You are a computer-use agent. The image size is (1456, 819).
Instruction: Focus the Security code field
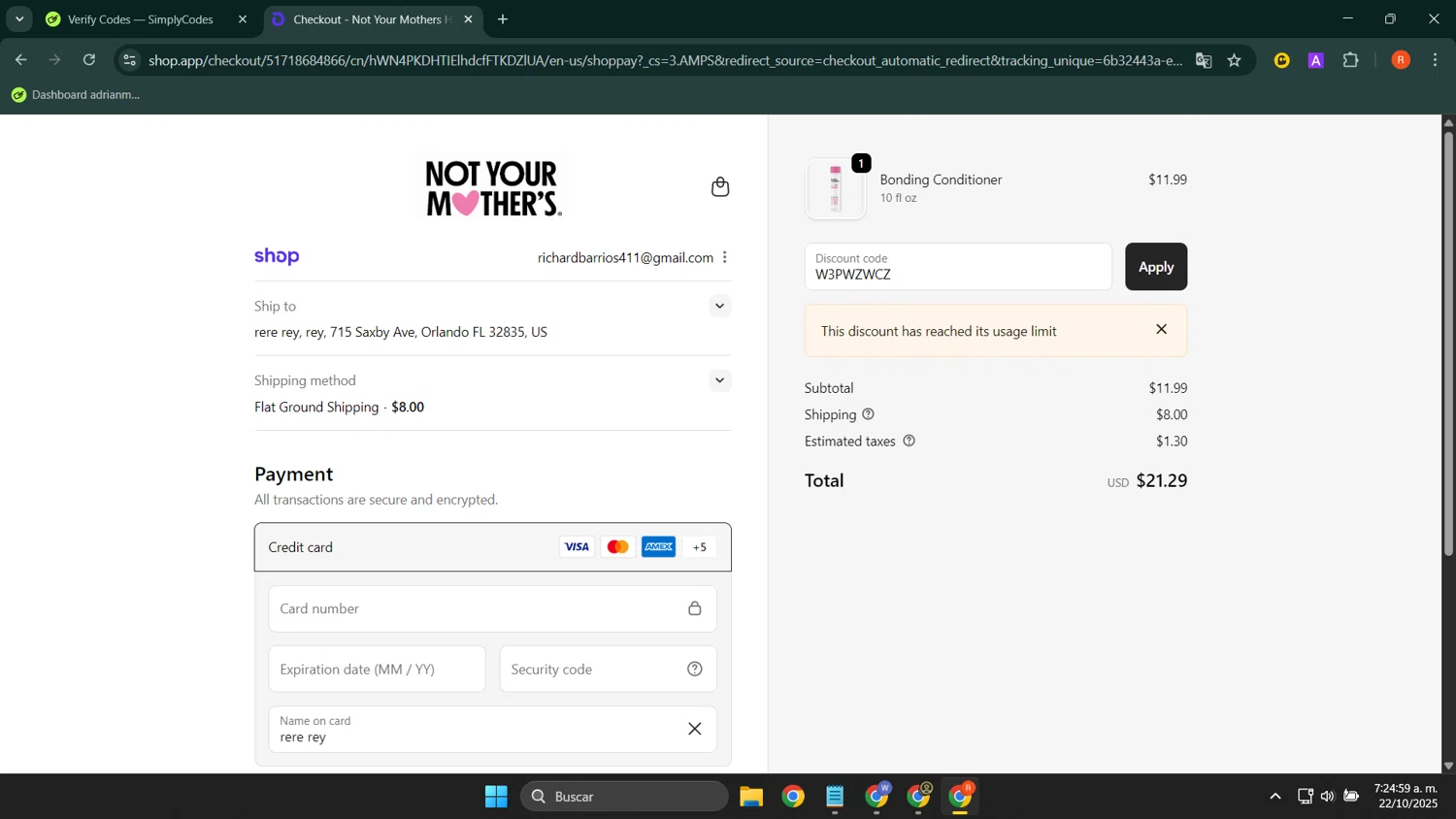[x=609, y=670]
